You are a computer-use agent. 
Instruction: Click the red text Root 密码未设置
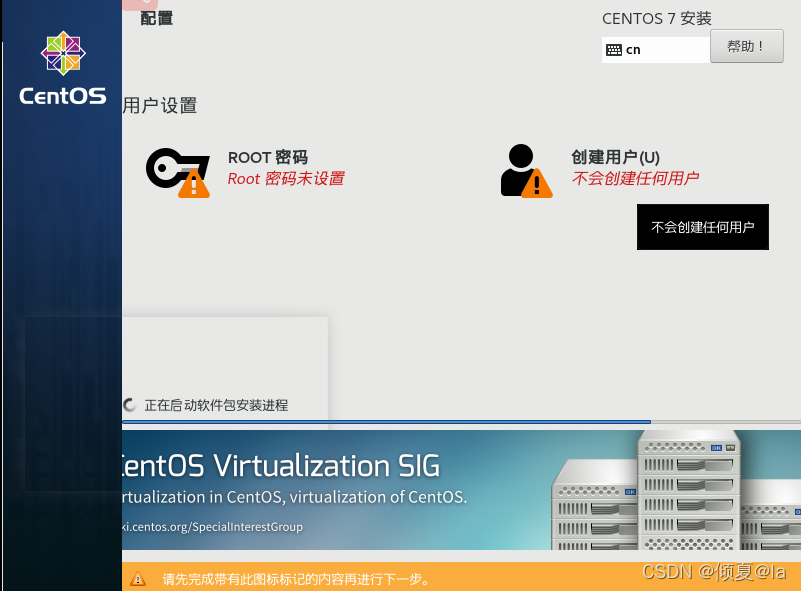pos(286,179)
